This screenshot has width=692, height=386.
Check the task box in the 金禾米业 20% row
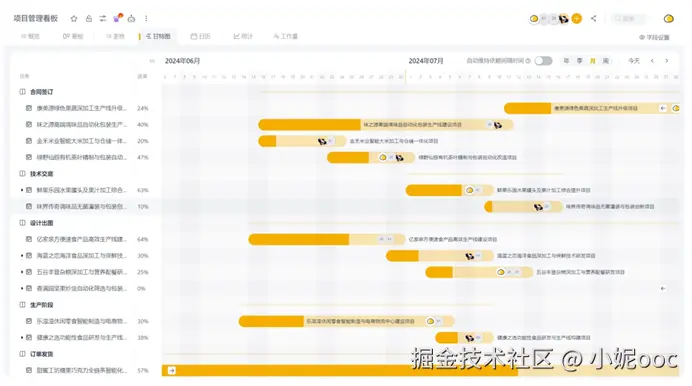29,141
